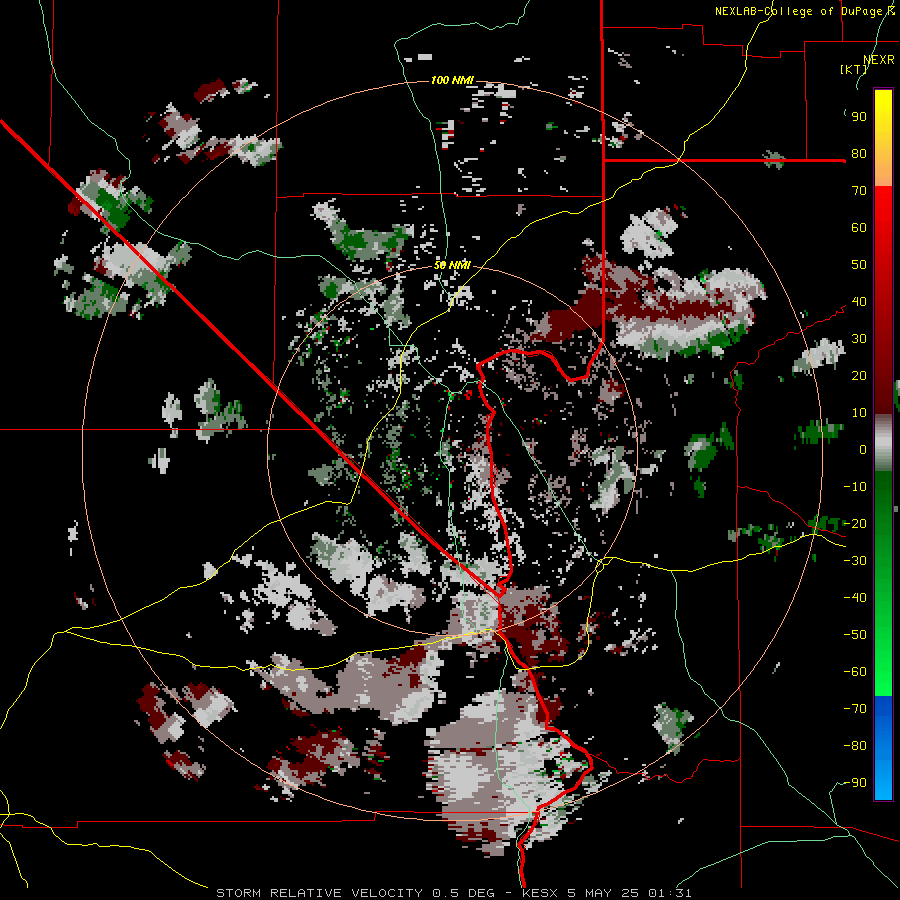Image resolution: width=900 pixels, height=900 pixels.
Task: Select the positive 90 scale value
Action: (x=859, y=117)
